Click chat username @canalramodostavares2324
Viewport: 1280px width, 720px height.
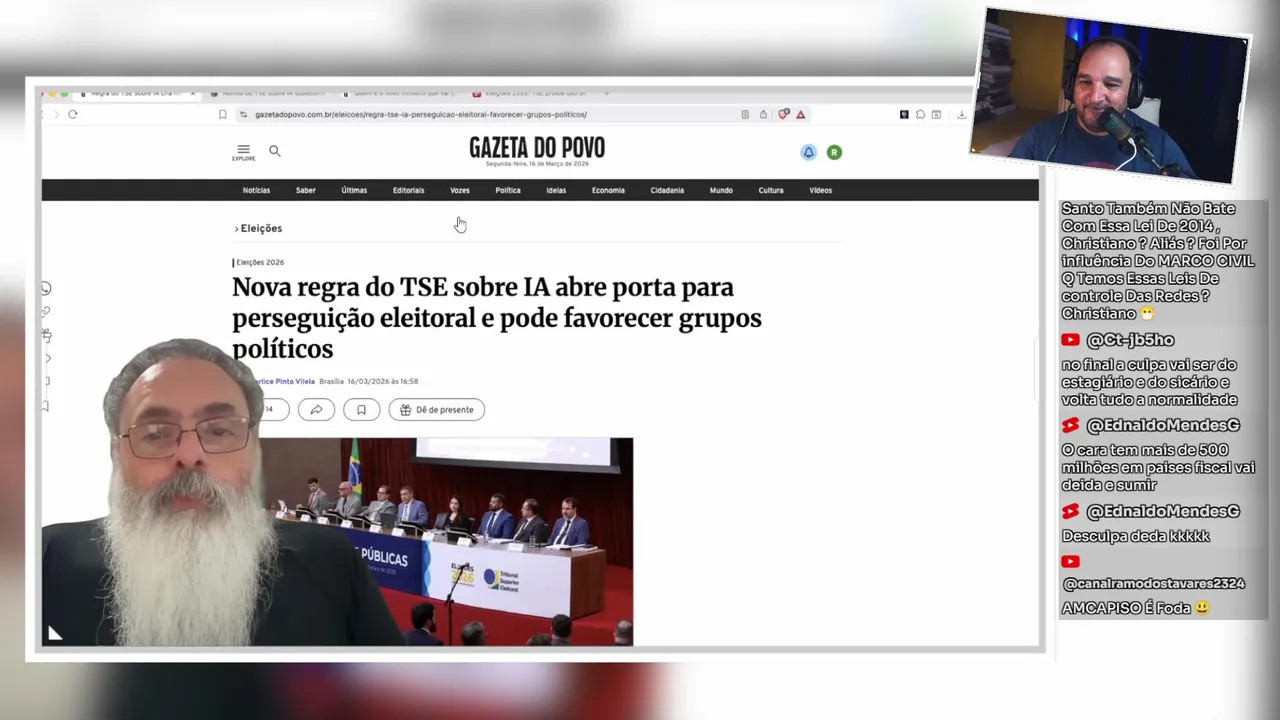click(x=1153, y=583)
